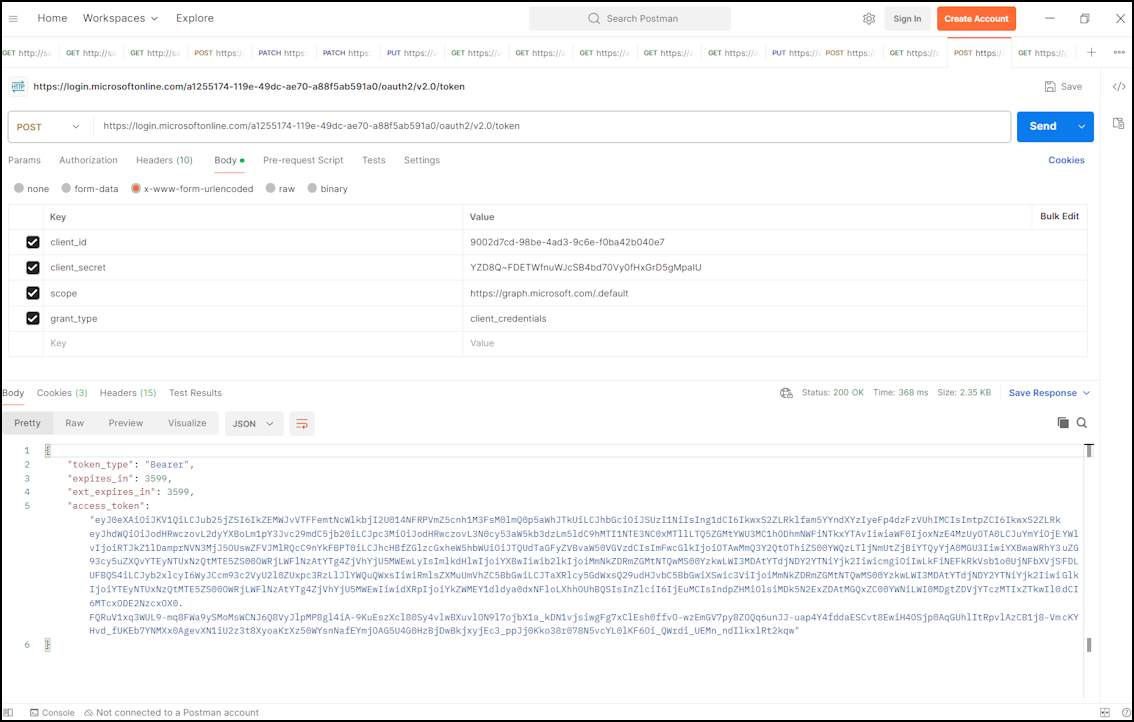This screenshot has width=1134, height=722.
Task: Open the POST method dropdown
Action: click(48, 127)
